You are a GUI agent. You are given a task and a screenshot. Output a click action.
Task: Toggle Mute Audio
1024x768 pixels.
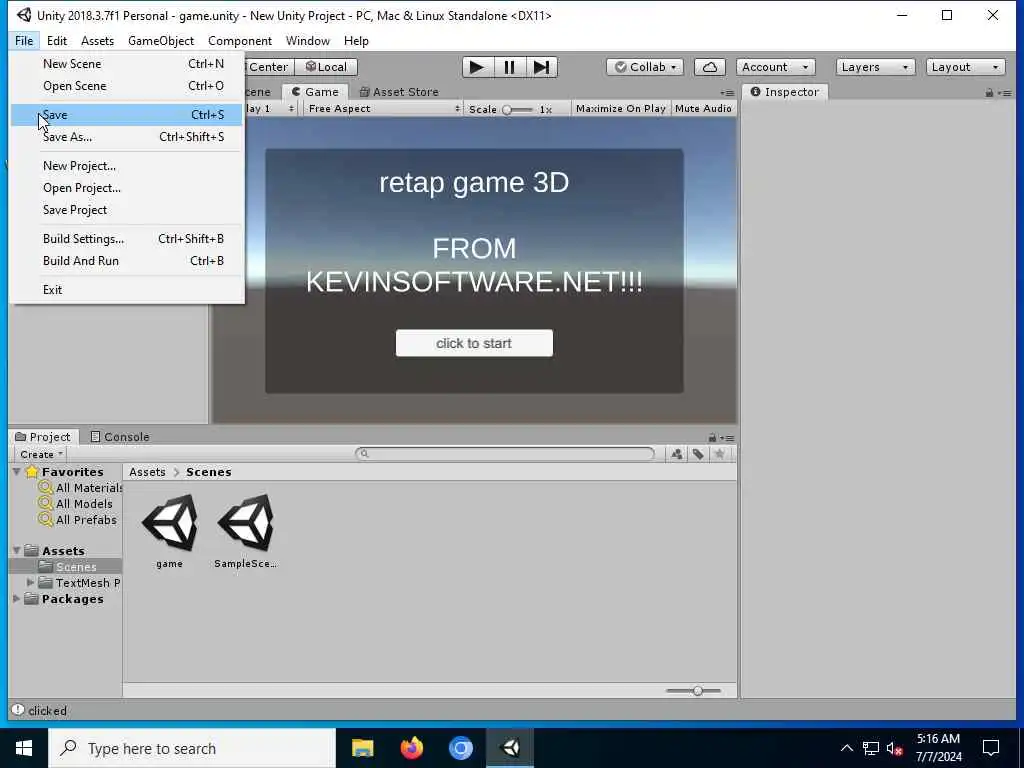pos(703,109)
